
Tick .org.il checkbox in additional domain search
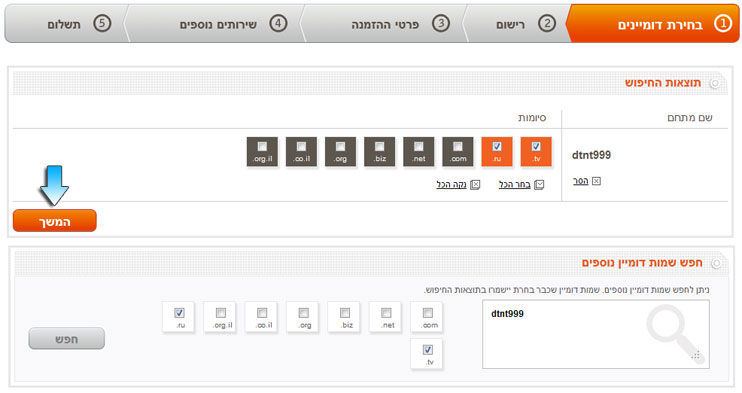pyautogui.click(x=221, y=313)
